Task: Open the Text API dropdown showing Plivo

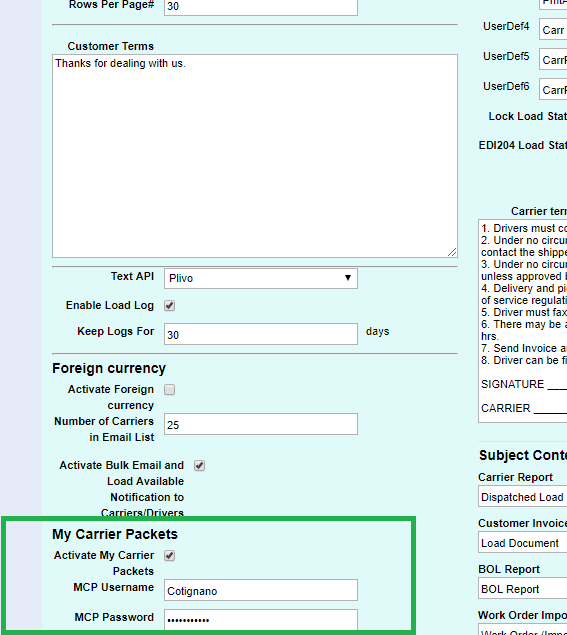Action: pyautogui.click(x=261, y=279)
